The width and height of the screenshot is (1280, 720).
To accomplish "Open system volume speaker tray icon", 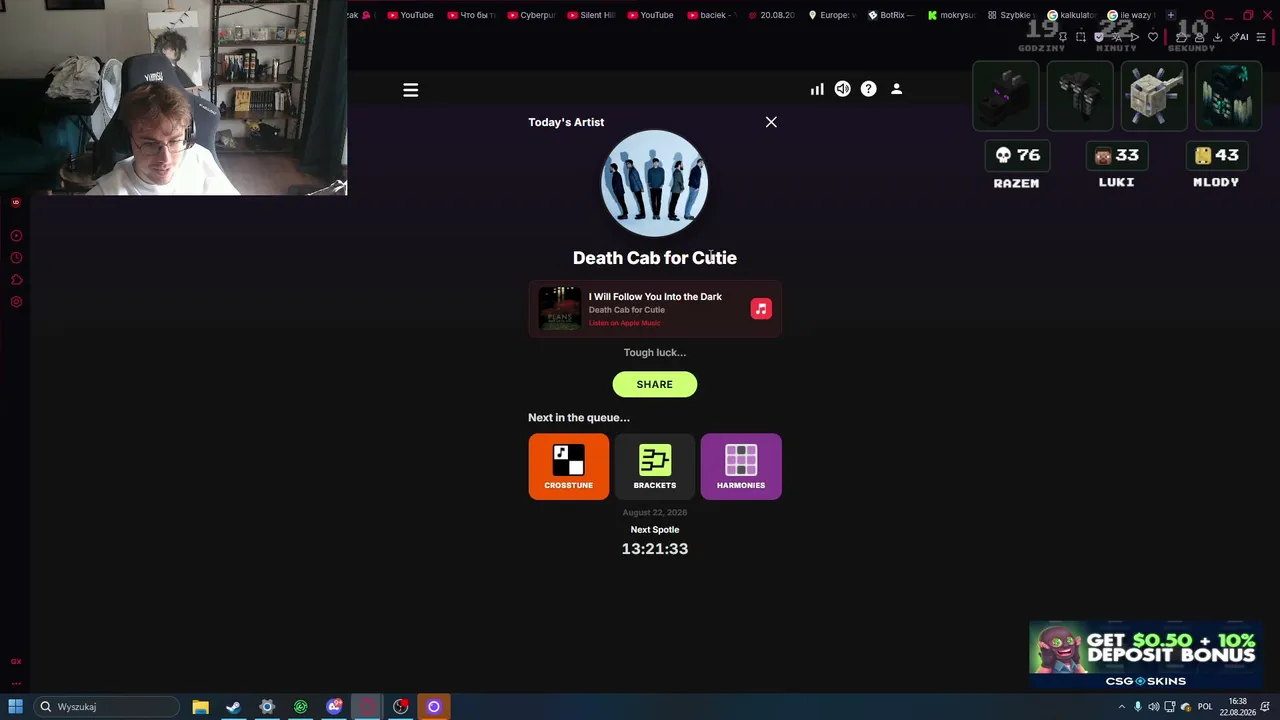I will pyautogui.click(x=1154, y=707).
